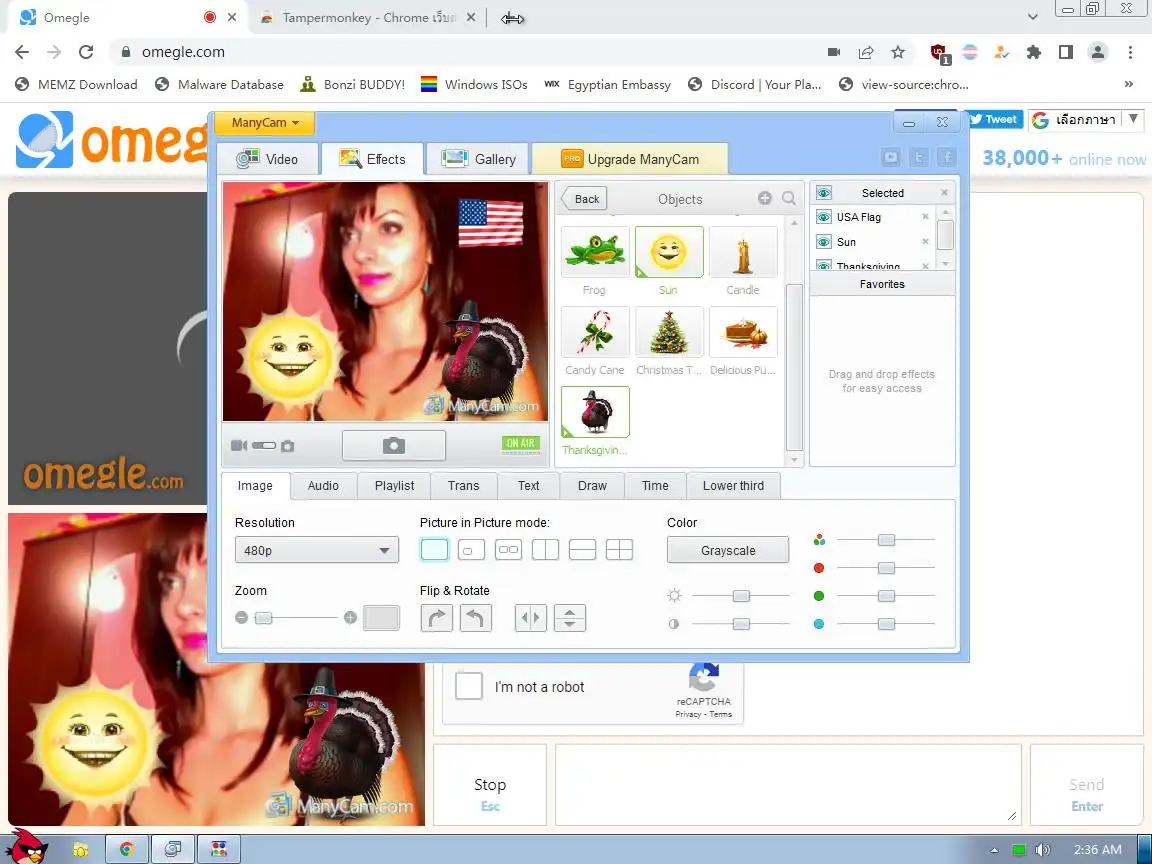Rotate image clockwise in Flip & Rotate
Image resolution: width=1152 pixels, height=864 pixels.
click(436, 618)
